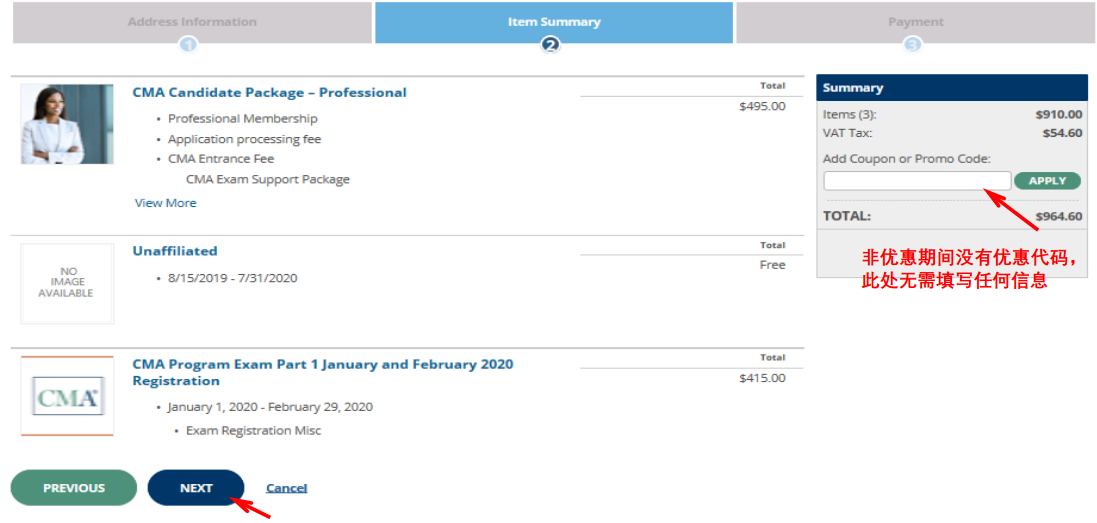Open the Unaffiliated item link

[175, 251]
